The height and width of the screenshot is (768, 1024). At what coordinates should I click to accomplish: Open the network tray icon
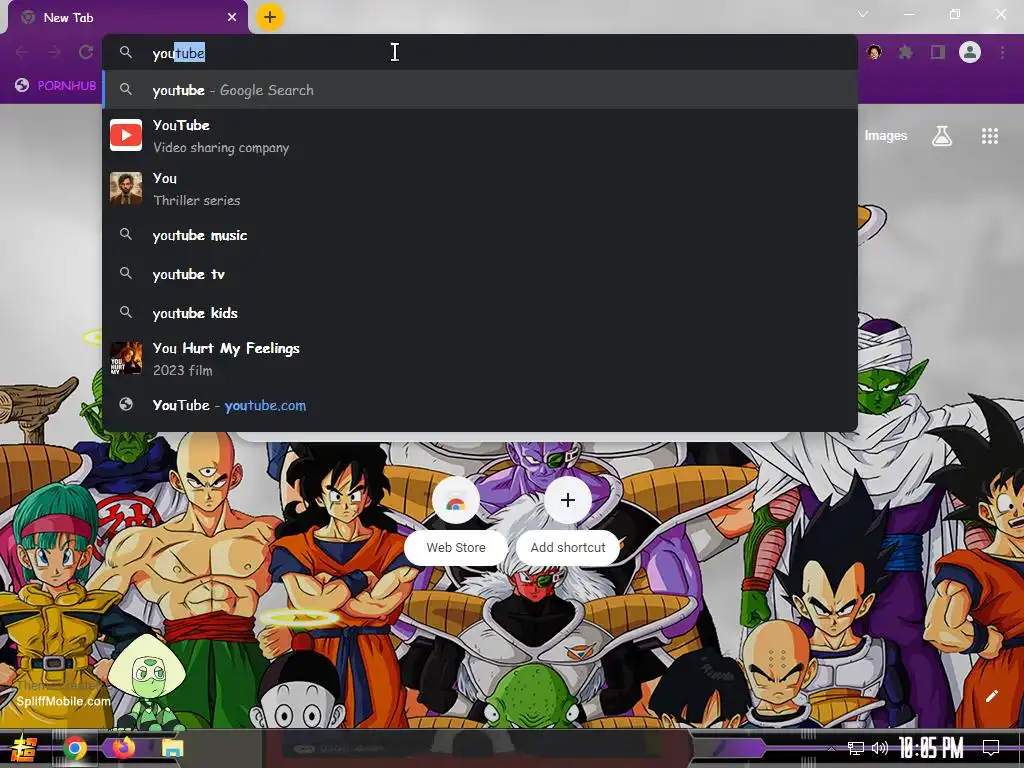tap(856, 748)
